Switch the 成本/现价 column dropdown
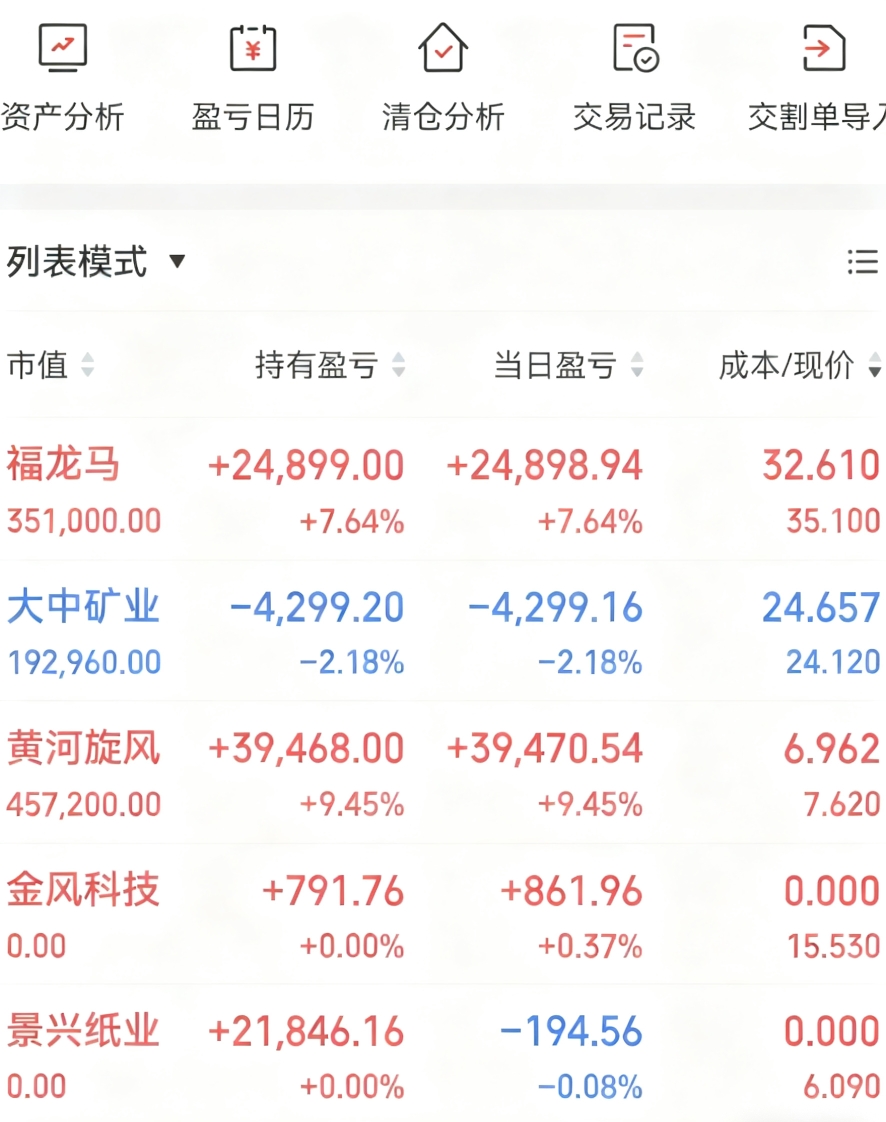 click(x=874, y=367)
